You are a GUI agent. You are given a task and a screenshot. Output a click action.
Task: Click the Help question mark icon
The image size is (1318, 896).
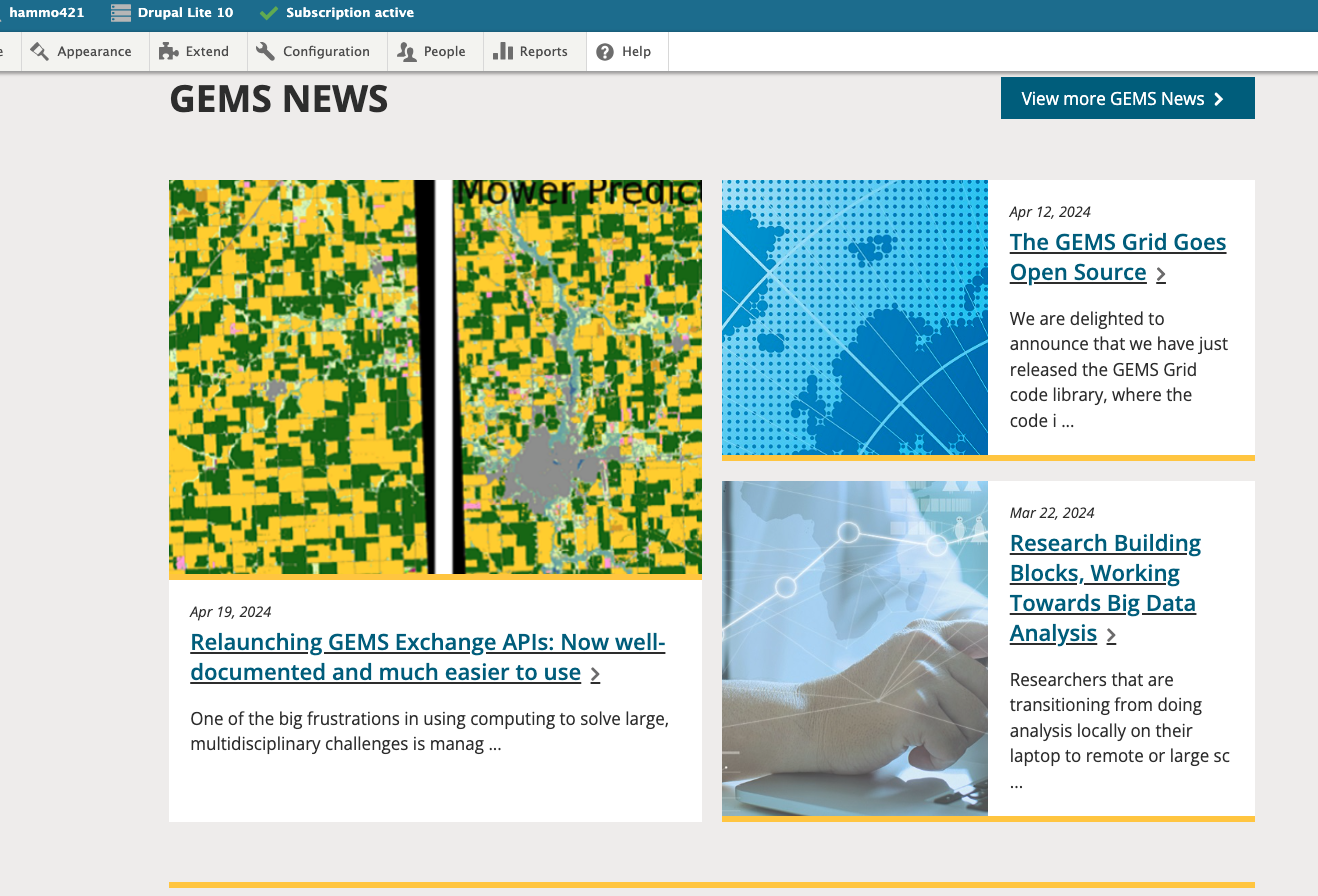[x=605, y=52]
